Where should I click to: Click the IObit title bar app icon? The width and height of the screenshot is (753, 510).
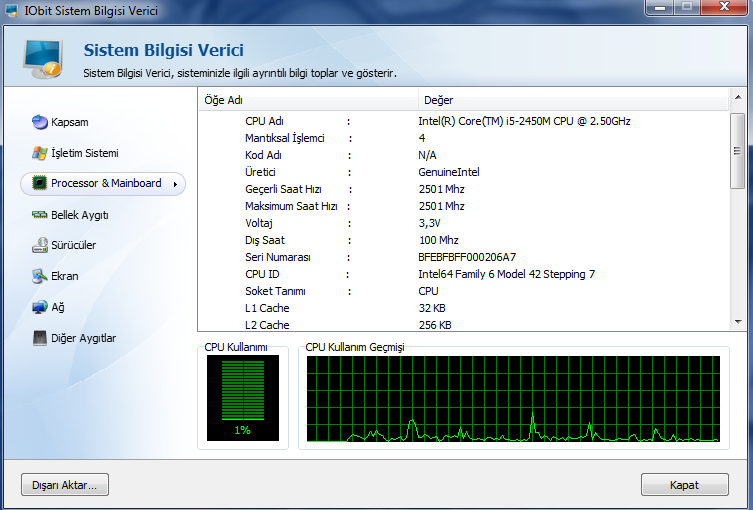[12, 11]
